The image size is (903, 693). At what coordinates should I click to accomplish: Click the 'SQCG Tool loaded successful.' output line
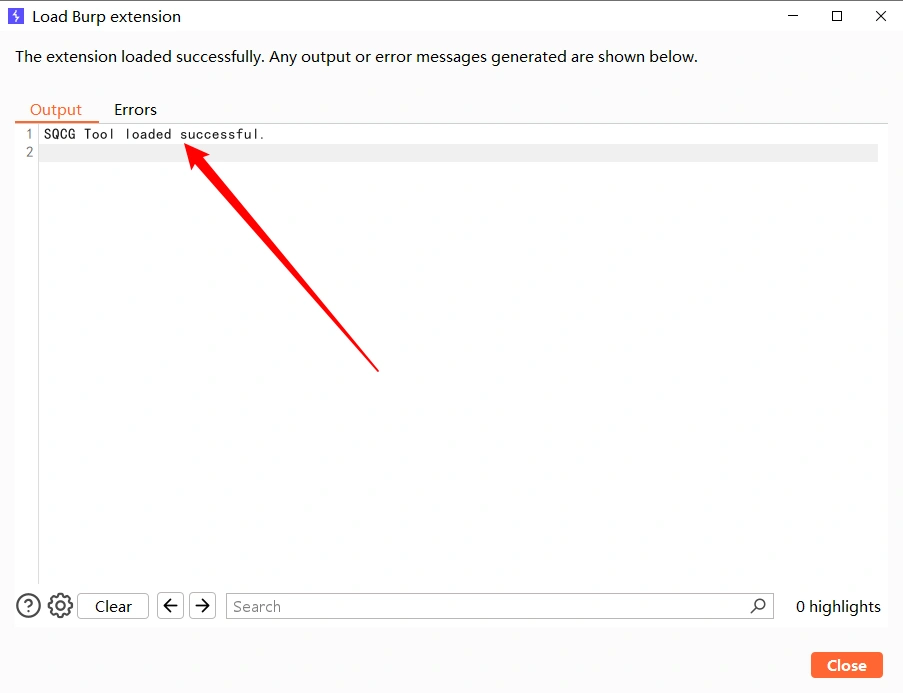154,134
